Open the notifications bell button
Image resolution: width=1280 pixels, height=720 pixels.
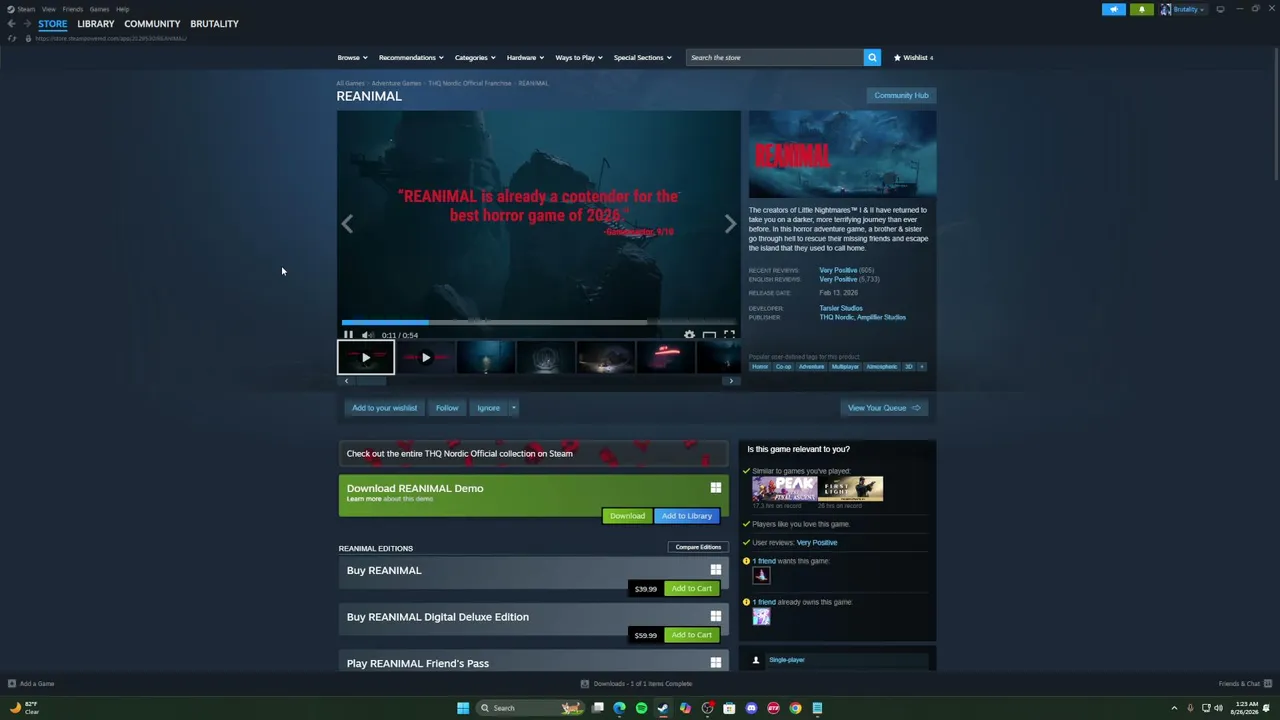[x=1141, y=9]
